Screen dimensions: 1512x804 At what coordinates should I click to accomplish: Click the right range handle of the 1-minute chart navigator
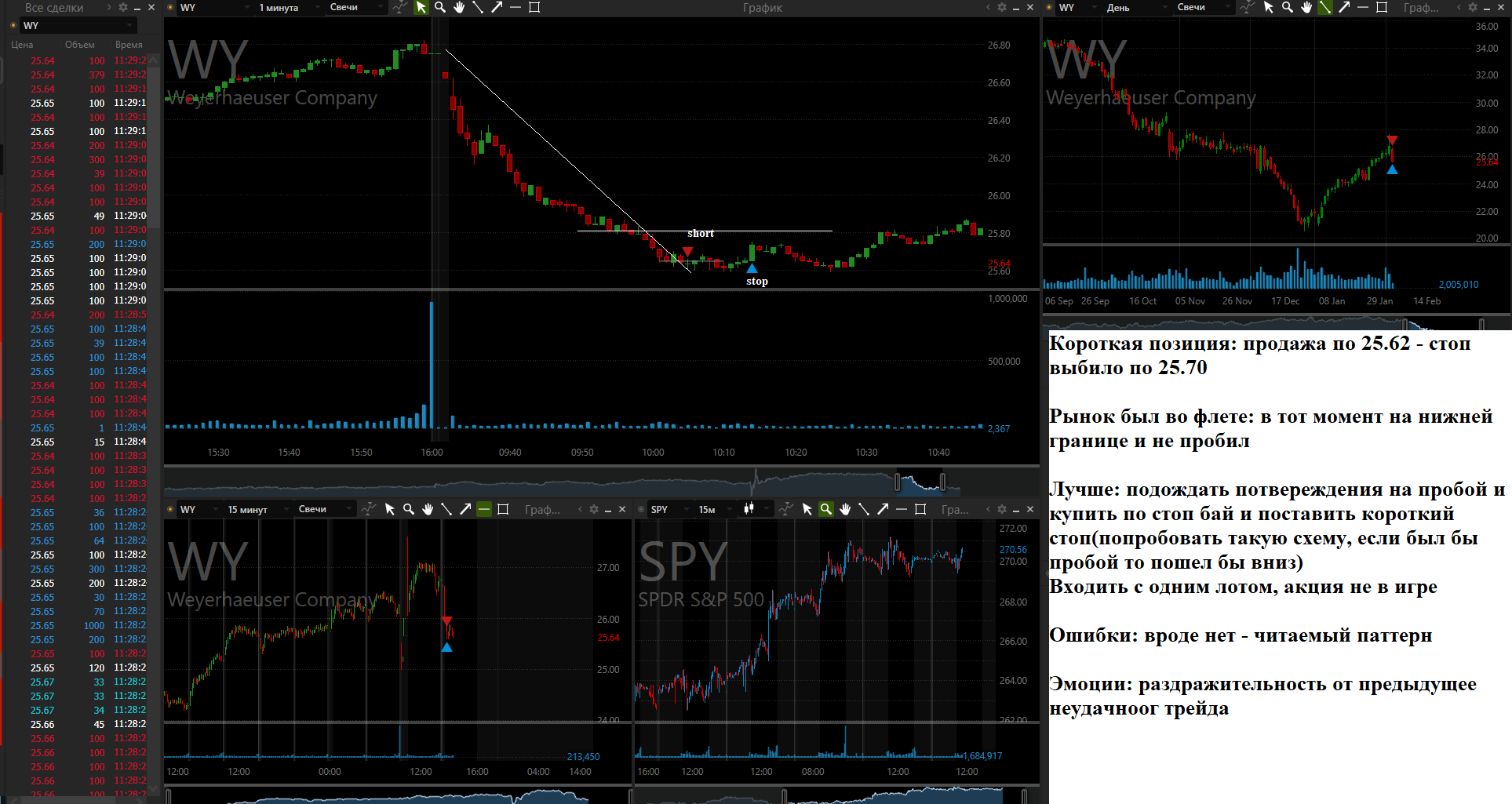(x=942, y=481)
